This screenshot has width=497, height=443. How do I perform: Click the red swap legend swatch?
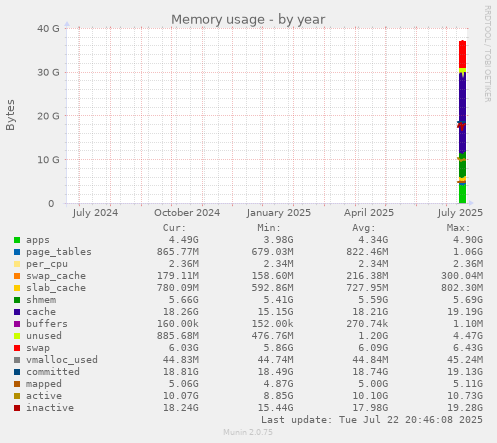click(17, 348)
